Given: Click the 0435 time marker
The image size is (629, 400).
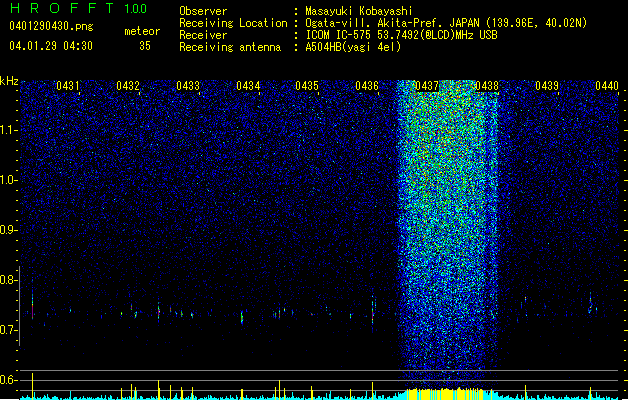Looking at the screenshot, I should 307,86.
